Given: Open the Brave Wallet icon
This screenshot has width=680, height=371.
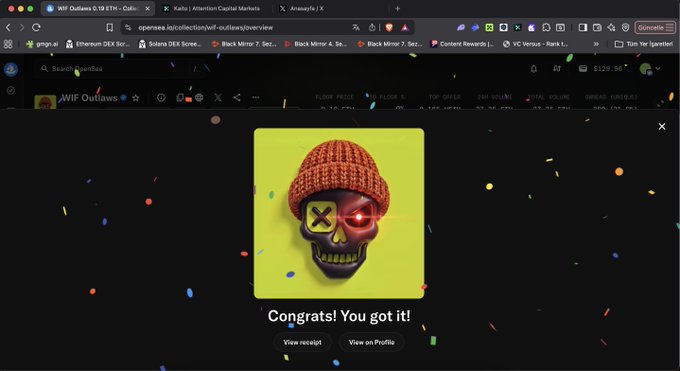Looking at the screenshot, I should point(597,27).
